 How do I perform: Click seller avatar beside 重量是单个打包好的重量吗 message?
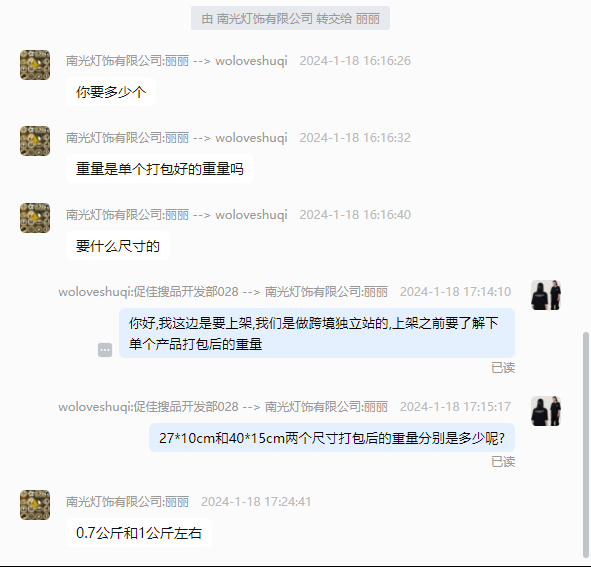(x=35, y=141)
